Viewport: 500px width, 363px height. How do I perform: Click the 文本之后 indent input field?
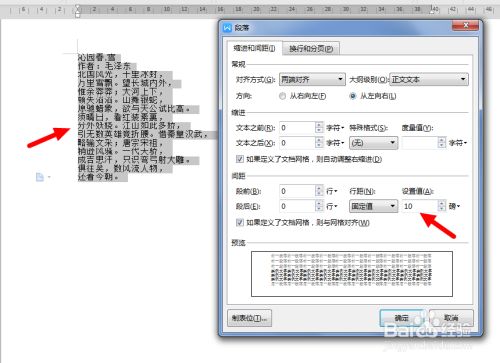tap(297, 143)
